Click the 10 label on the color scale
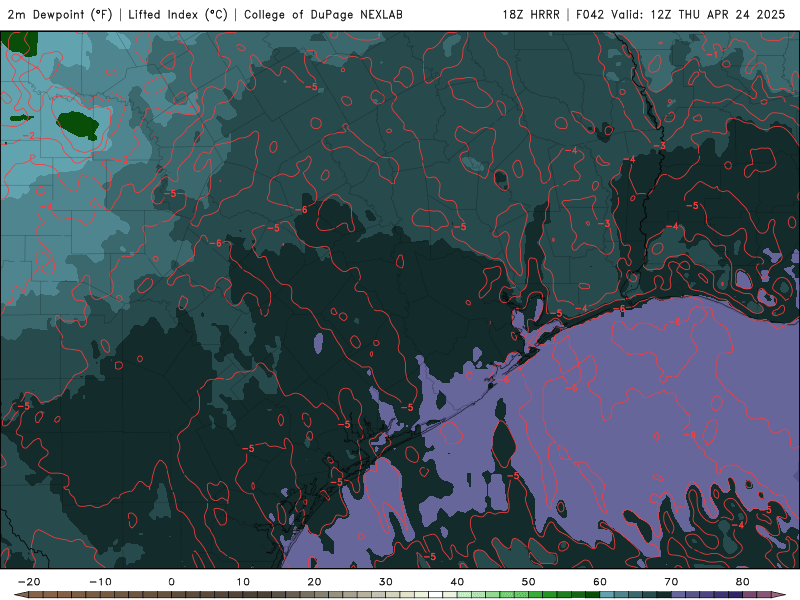Image resolution: width=800 pixels, height=600 pixels. [x=243, y=582]
